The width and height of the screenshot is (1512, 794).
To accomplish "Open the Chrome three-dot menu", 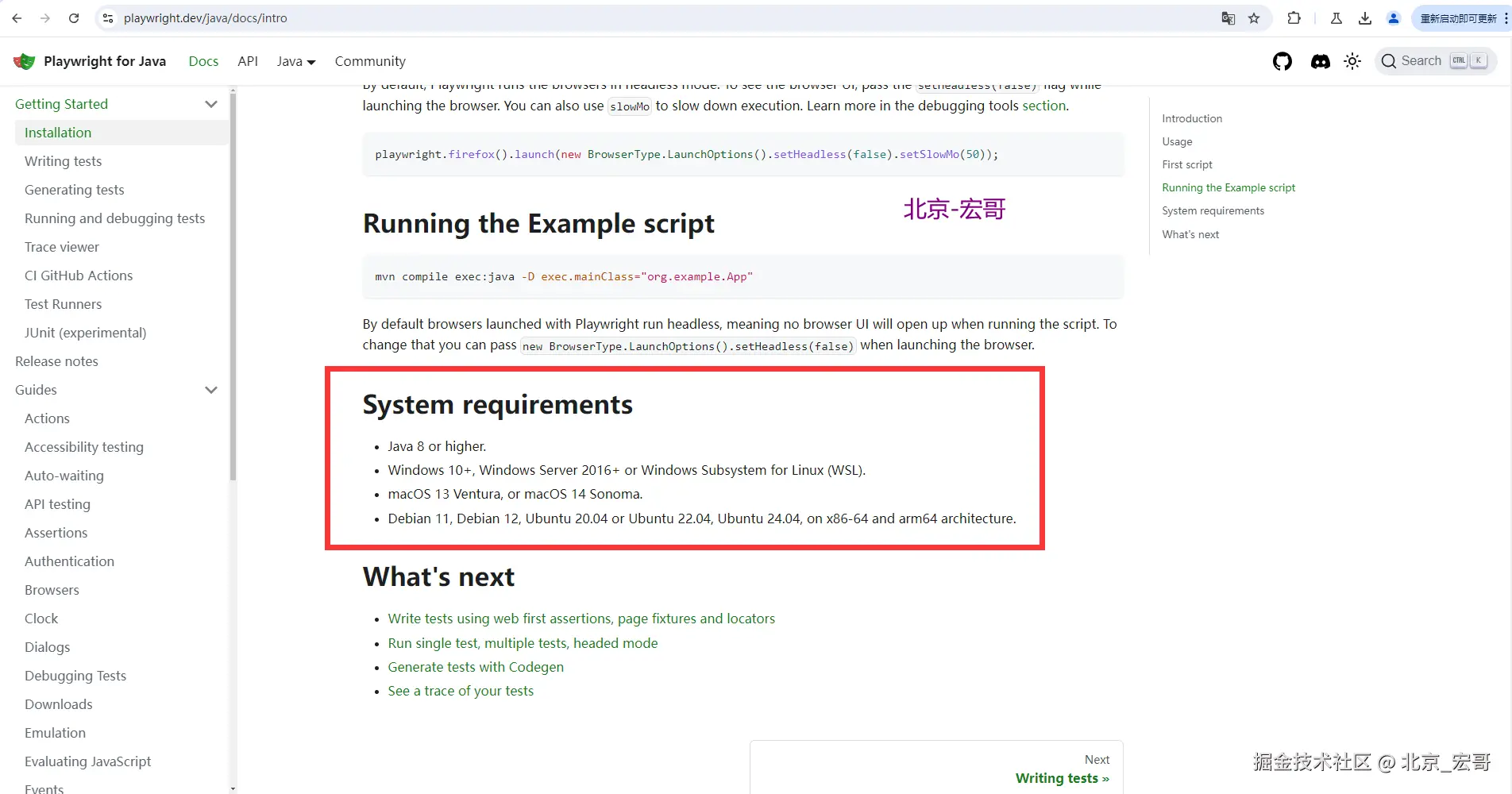I will click(1506, 18).
